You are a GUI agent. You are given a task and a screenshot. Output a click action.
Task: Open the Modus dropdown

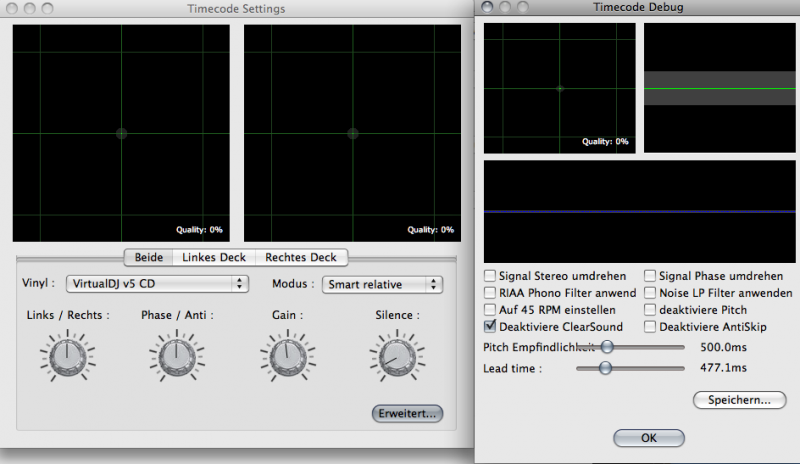pyautogui.click(x=381, y=285)
